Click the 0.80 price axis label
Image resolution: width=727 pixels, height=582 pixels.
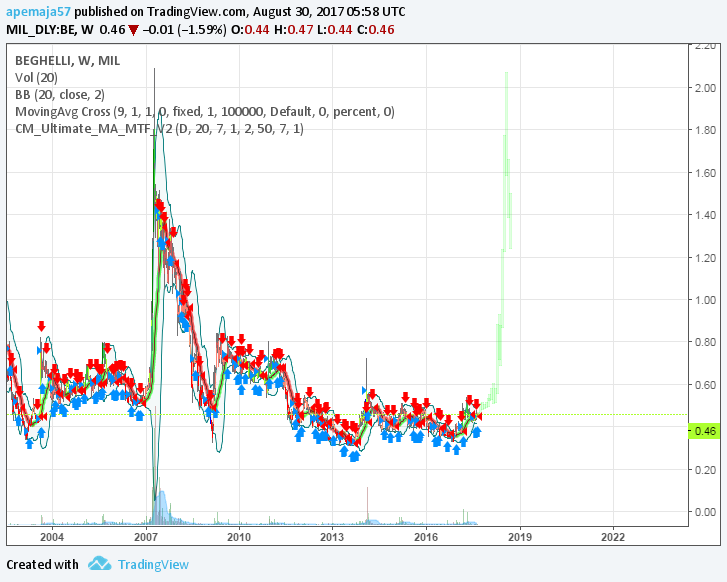(x=705, y=342)
